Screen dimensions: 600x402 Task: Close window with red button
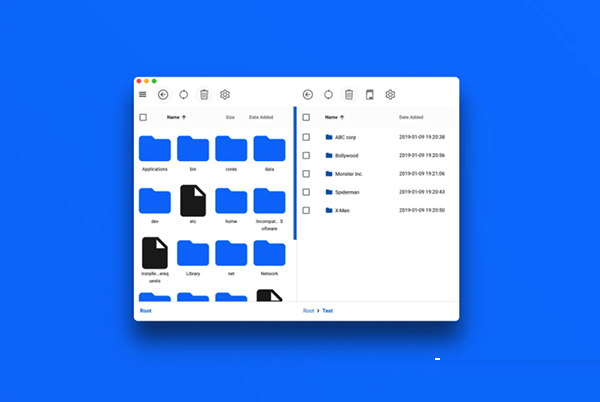[139, 81]
